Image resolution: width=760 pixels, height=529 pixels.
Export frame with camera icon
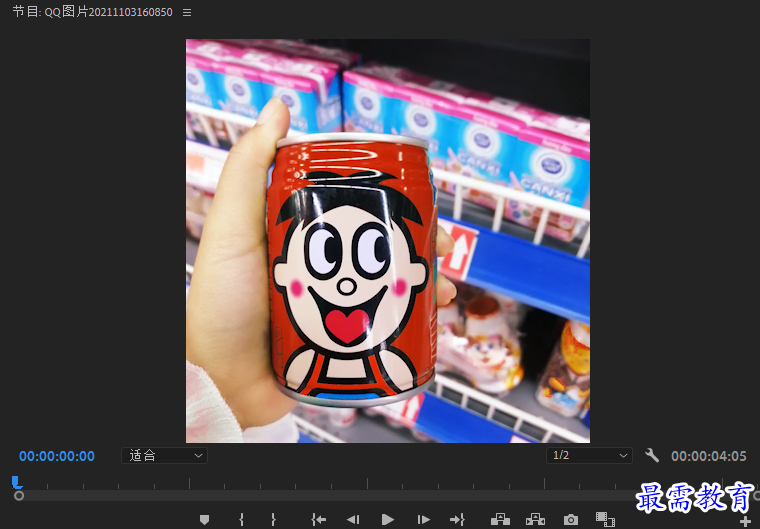pyautogui.click(x=571, y=520)
